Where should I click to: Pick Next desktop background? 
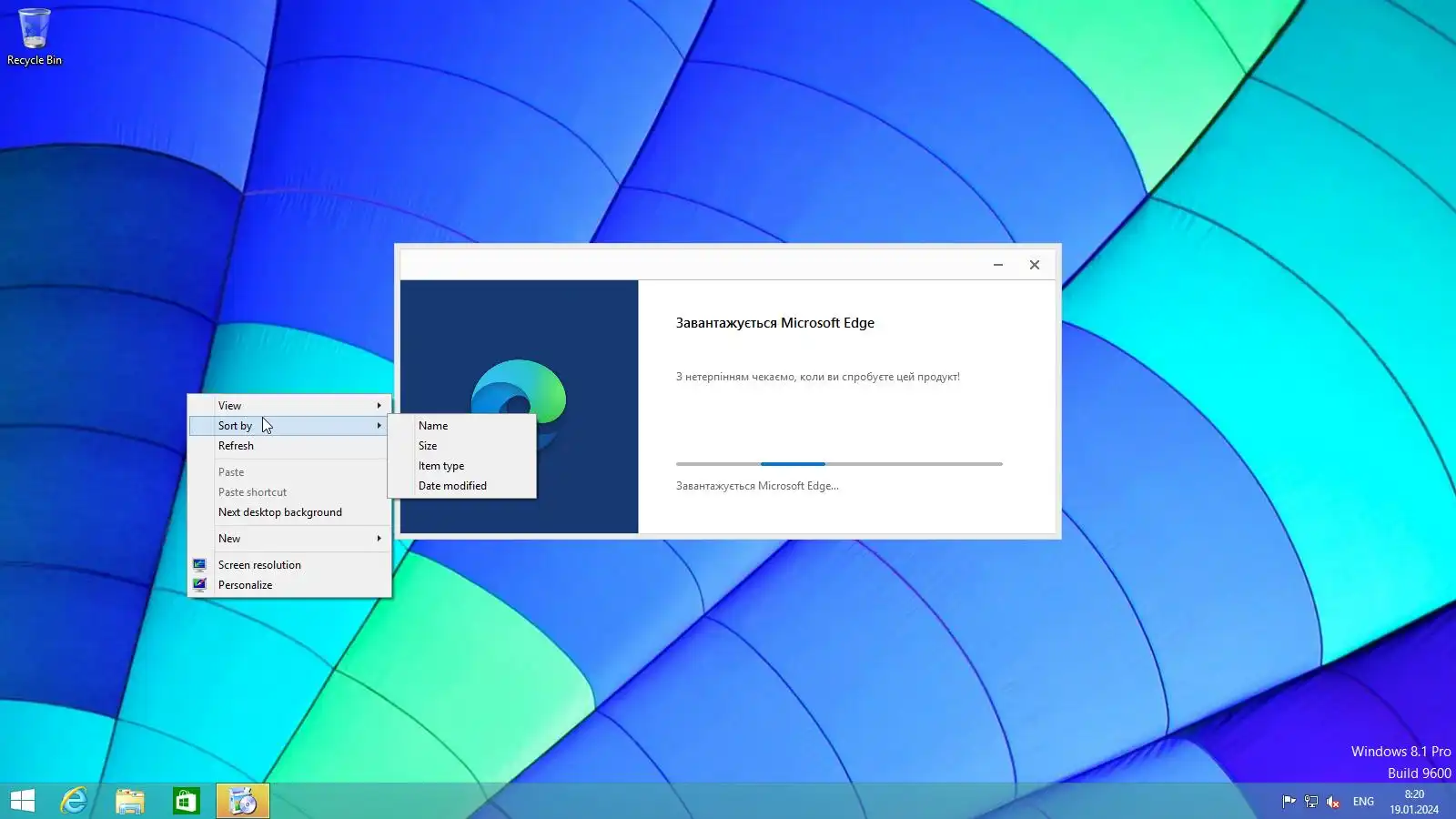click(x=289, y=512)
